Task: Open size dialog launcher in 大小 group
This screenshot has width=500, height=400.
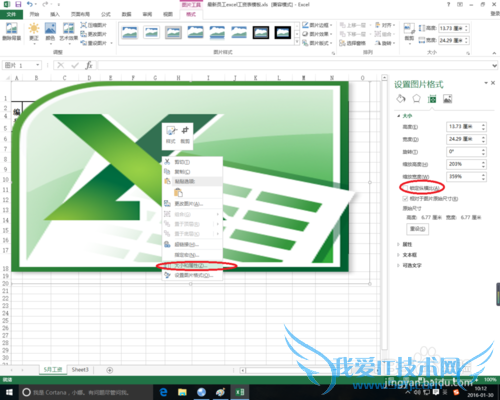Action: coord(468,53)
